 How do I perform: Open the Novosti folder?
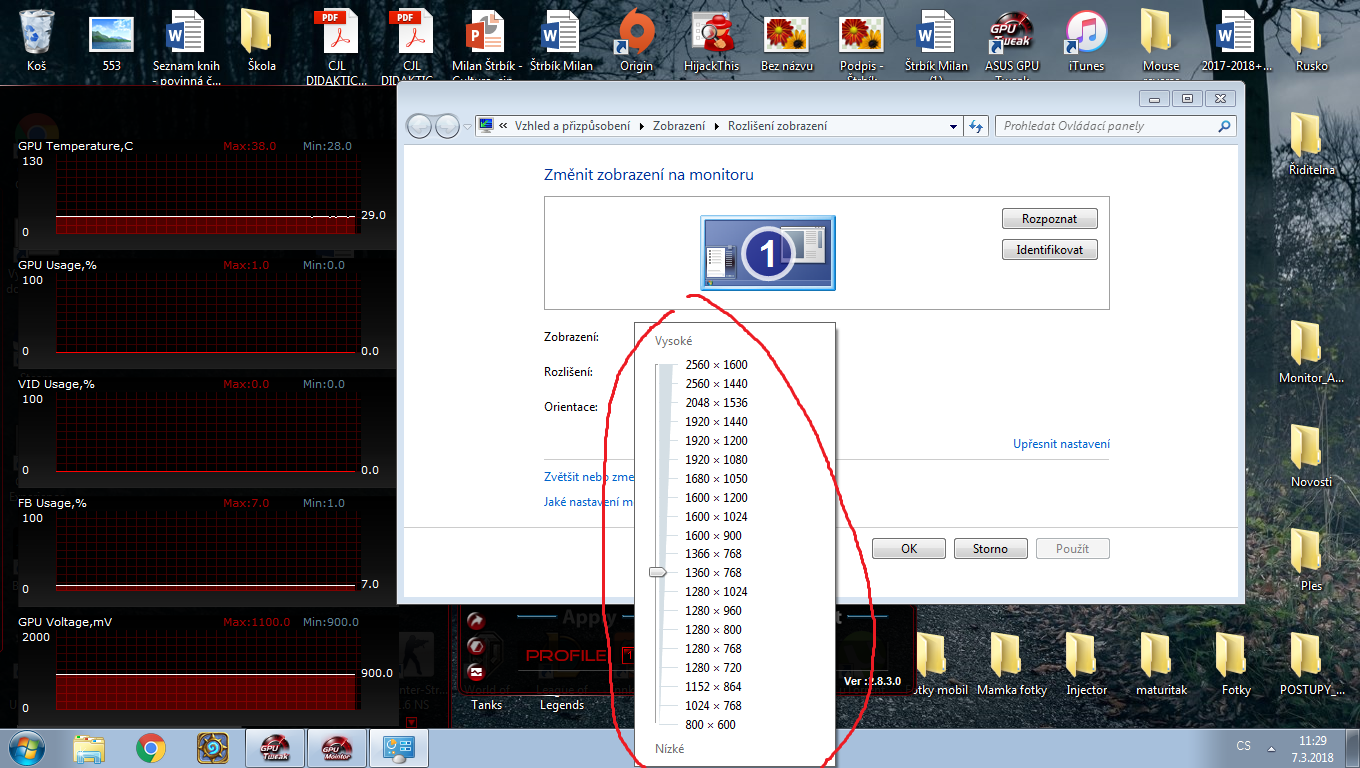pyautogui.click(x=1311, y=455)
